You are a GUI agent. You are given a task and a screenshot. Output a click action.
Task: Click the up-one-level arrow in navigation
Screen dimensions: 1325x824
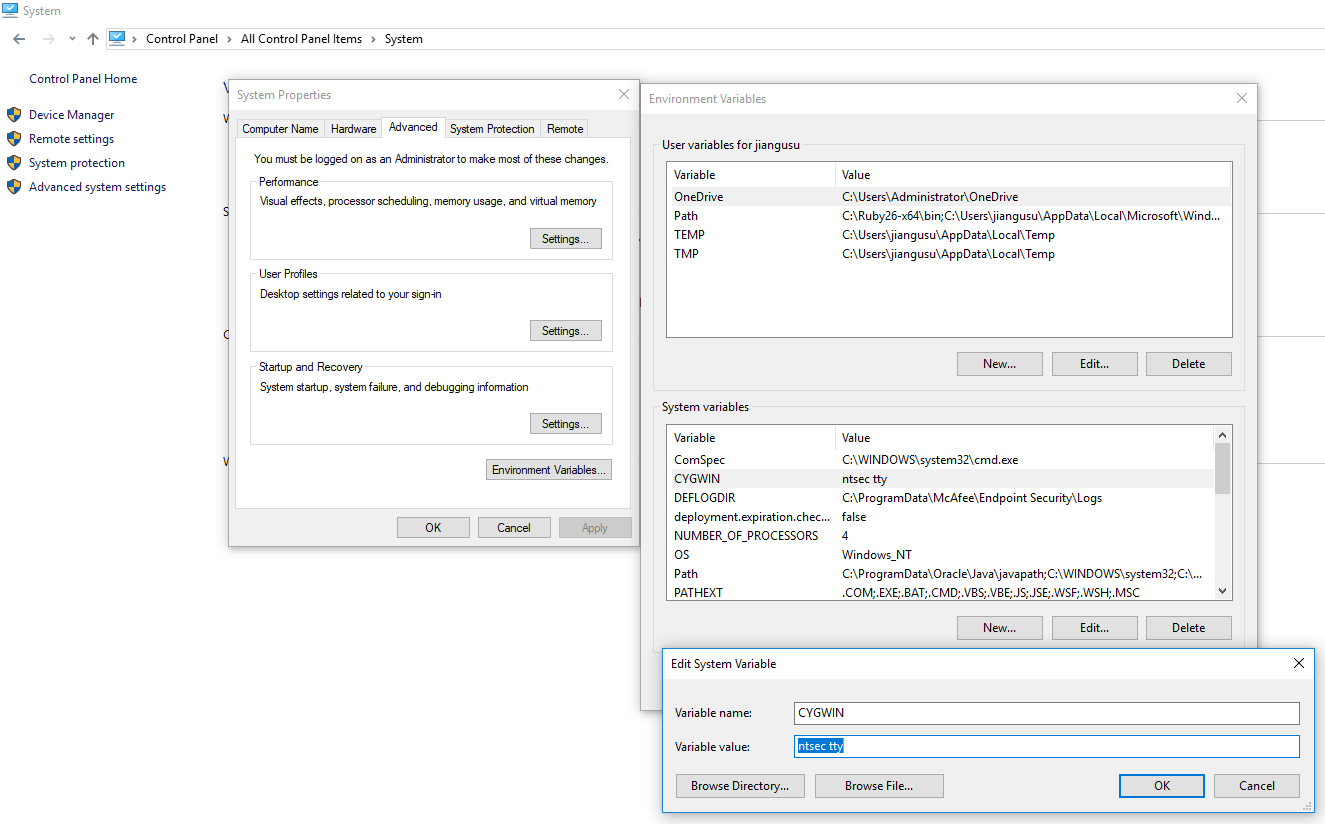coord(91,38)
